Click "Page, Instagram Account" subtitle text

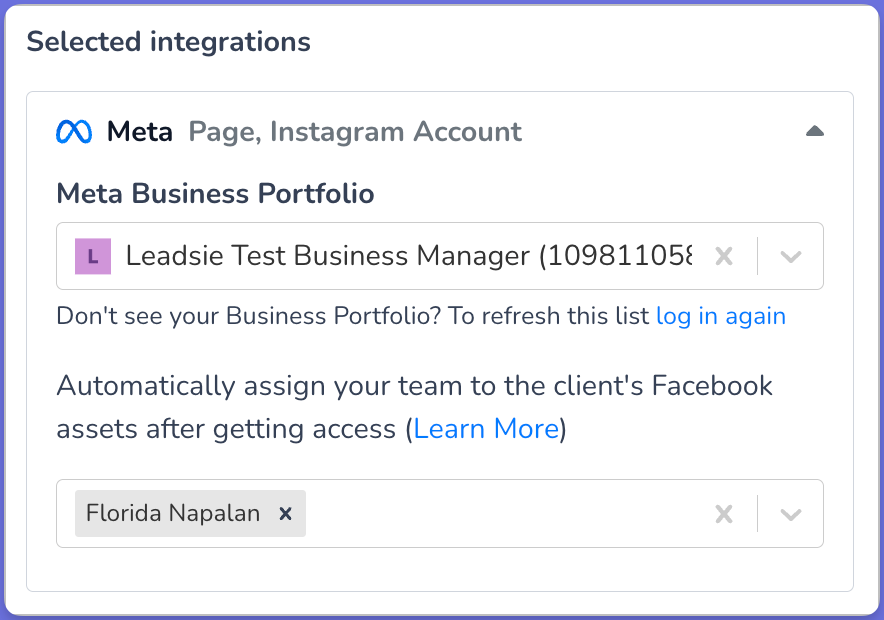tap(355, 132)
